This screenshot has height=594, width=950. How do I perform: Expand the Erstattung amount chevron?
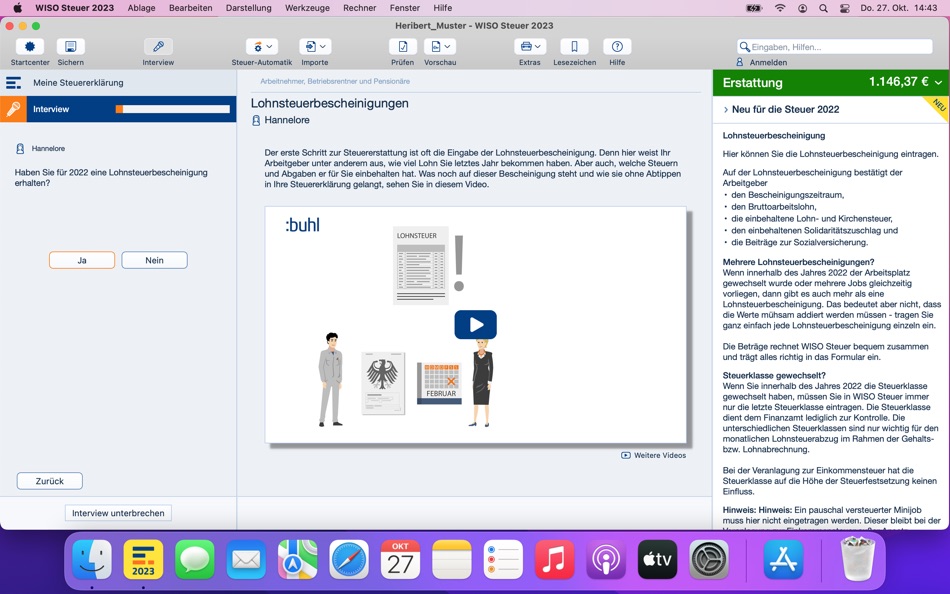point(938,82)
